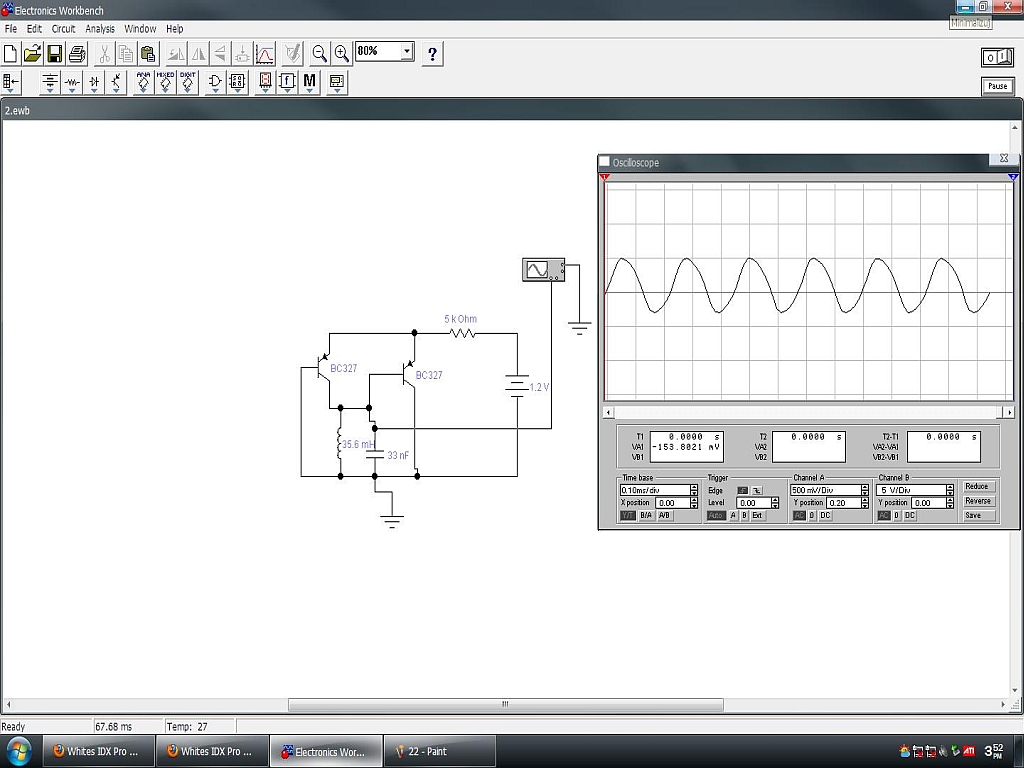Set Channel A coupling to AC
This screenshot has height=768, width=1024.
tap(799, 516)
